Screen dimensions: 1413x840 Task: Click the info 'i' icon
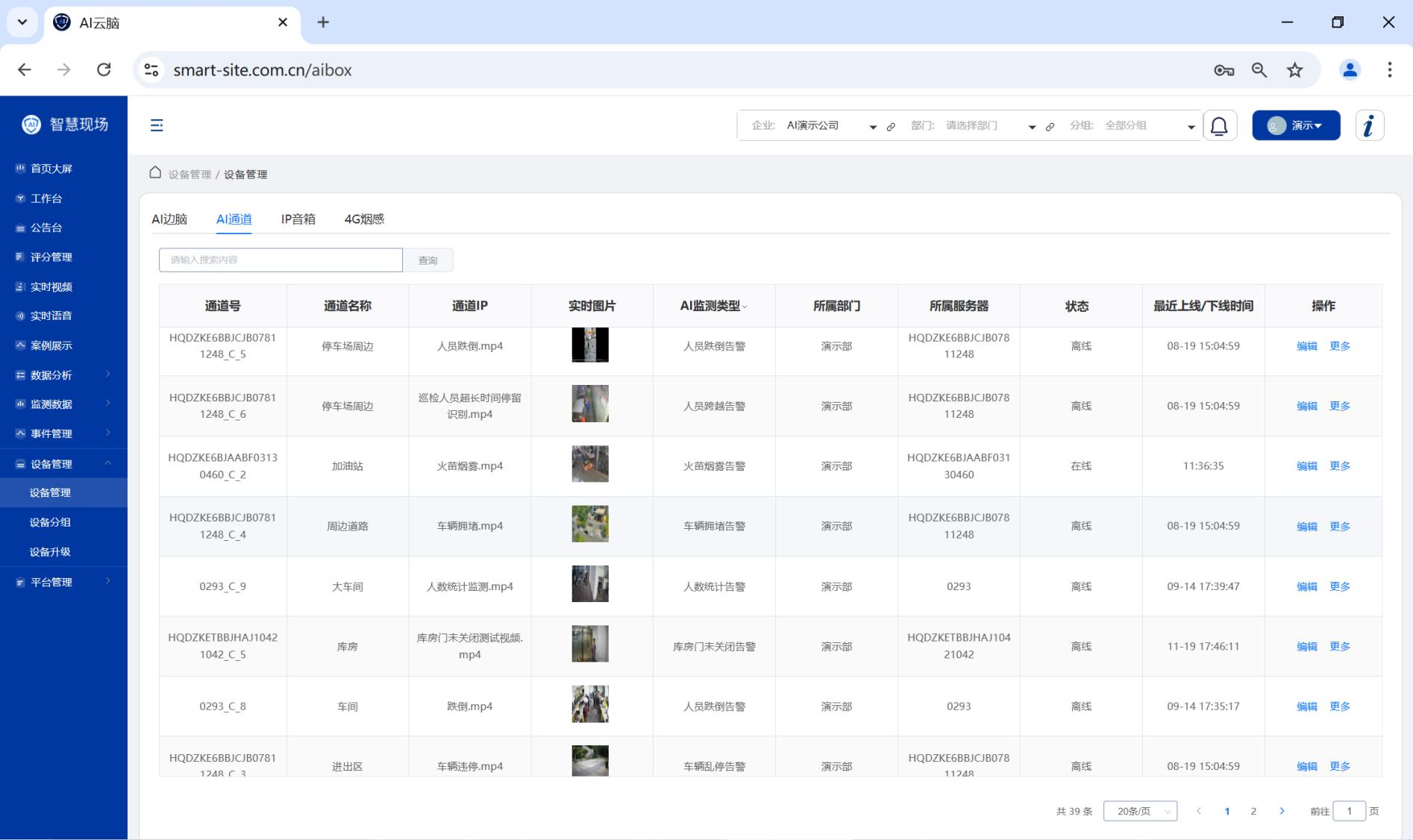coord(1369,125)
